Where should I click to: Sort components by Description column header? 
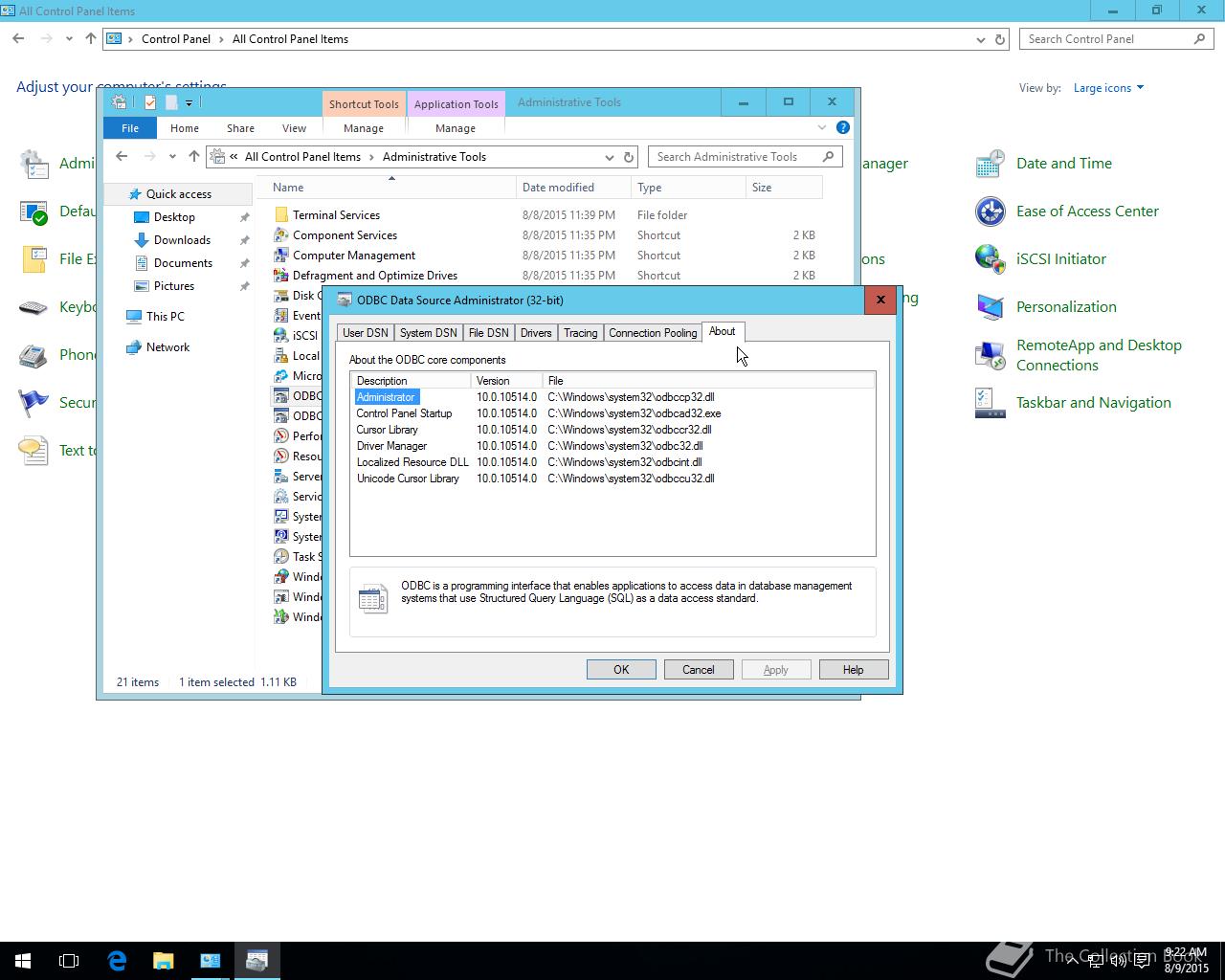click(x=412, y=381)
